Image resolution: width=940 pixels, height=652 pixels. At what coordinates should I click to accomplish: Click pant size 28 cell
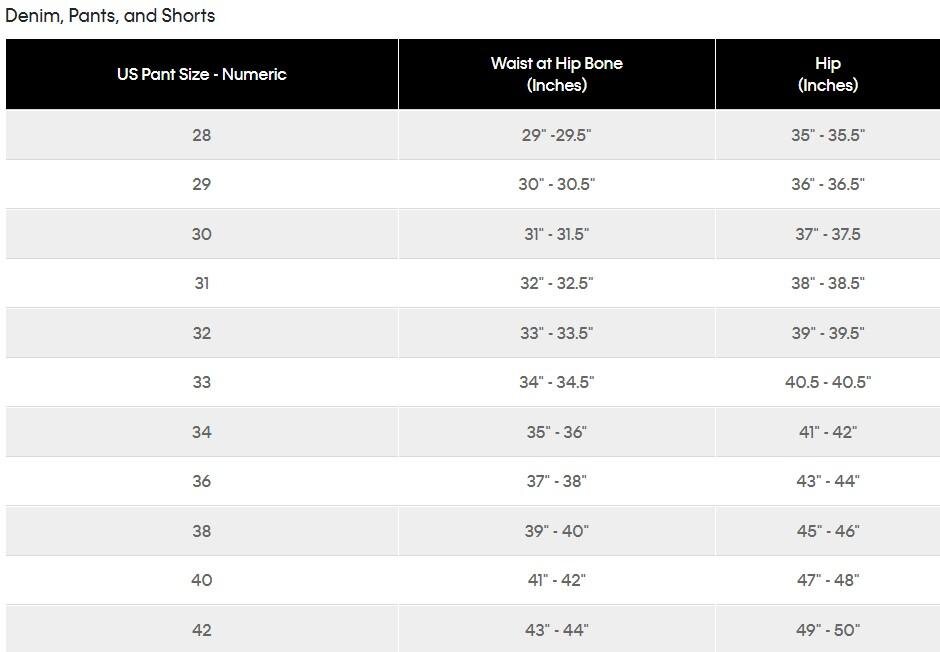201,135
